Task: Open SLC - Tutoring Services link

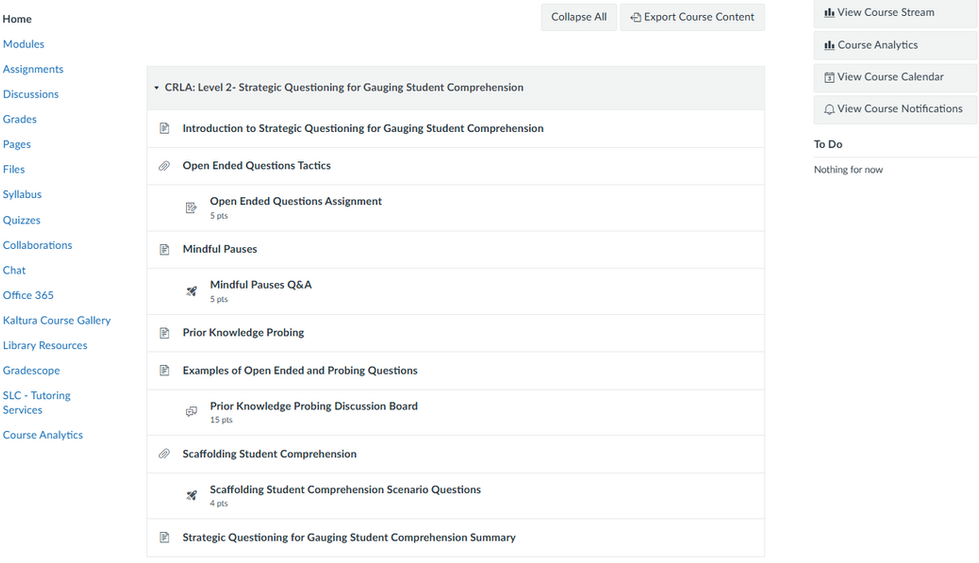Action: [36, 403]
